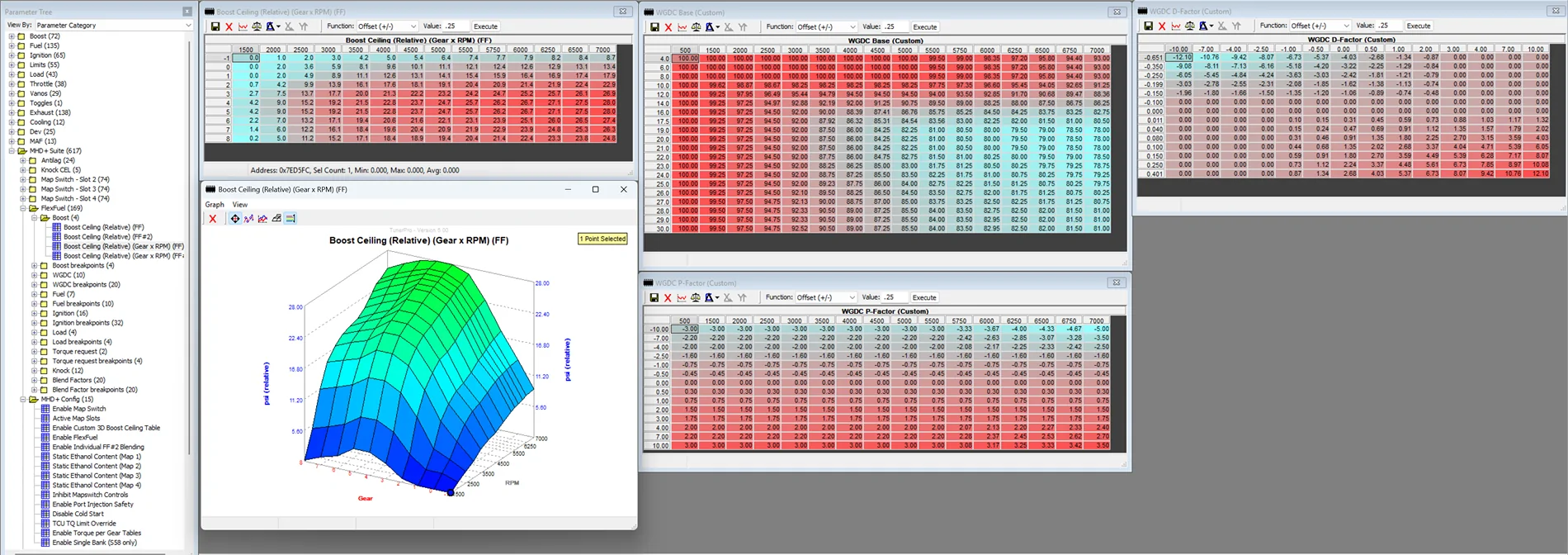Viewport: 1568px width, 555px height.
Task: Close the Parameter Tree panel
Action: click(187, 12)
